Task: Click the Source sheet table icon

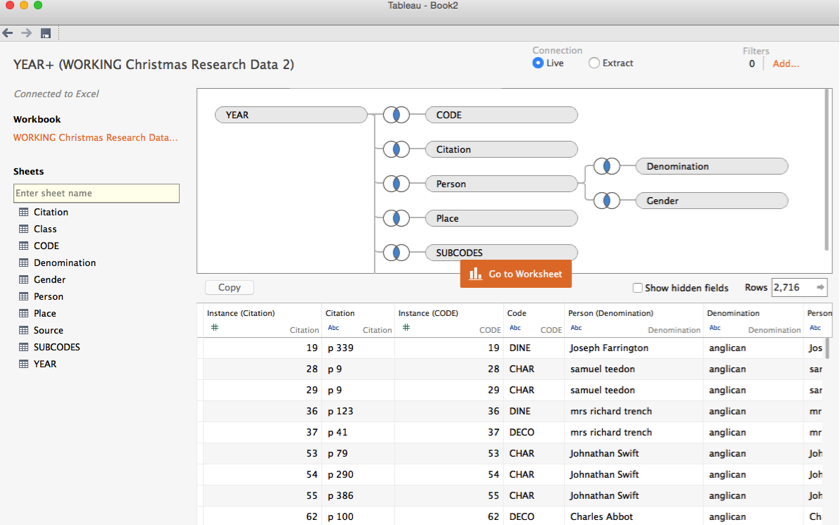Action: pyautogui.click(x=24, y=330)
